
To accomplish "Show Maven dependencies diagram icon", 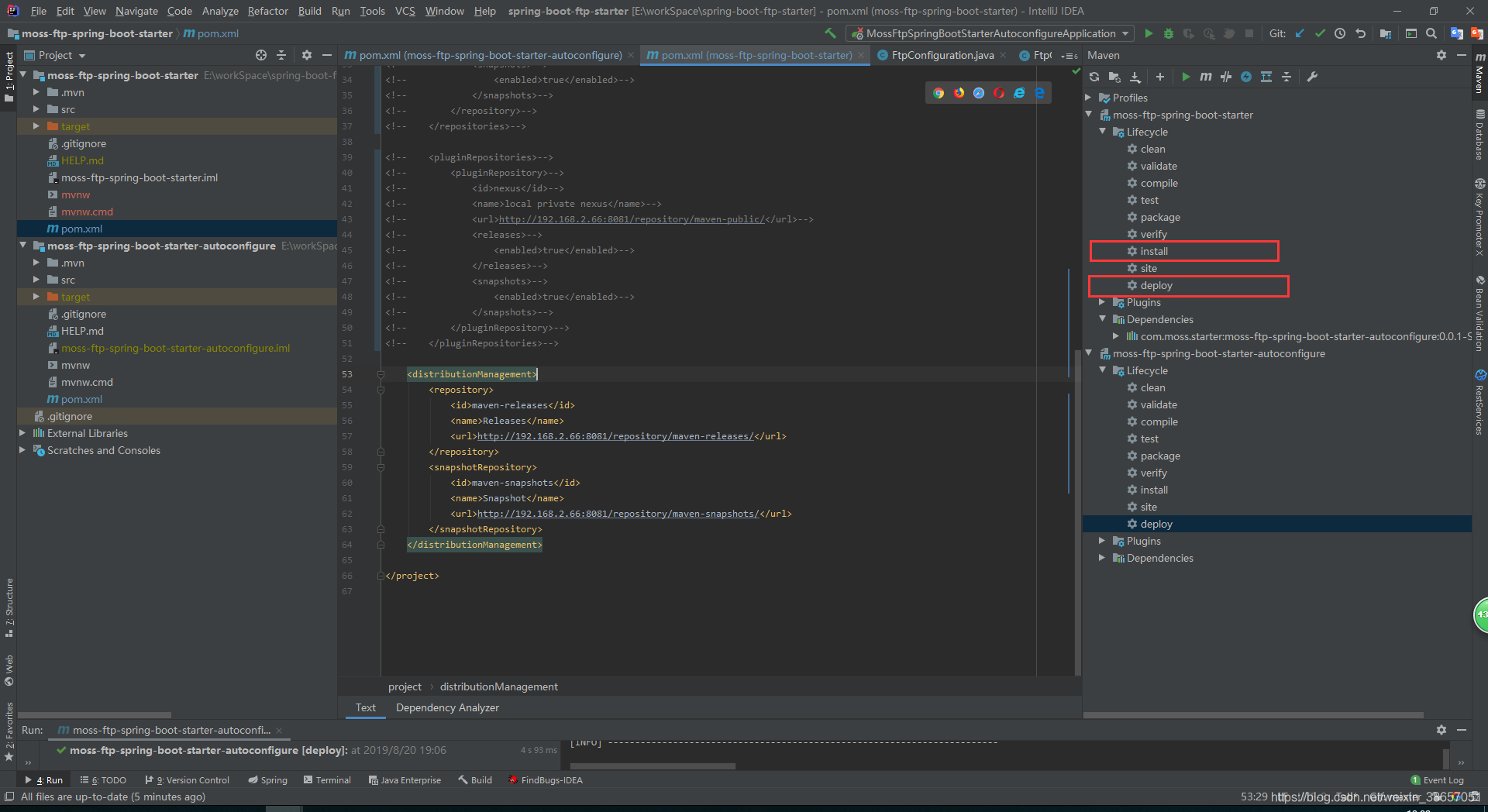I will click(x=1266, y=77).
